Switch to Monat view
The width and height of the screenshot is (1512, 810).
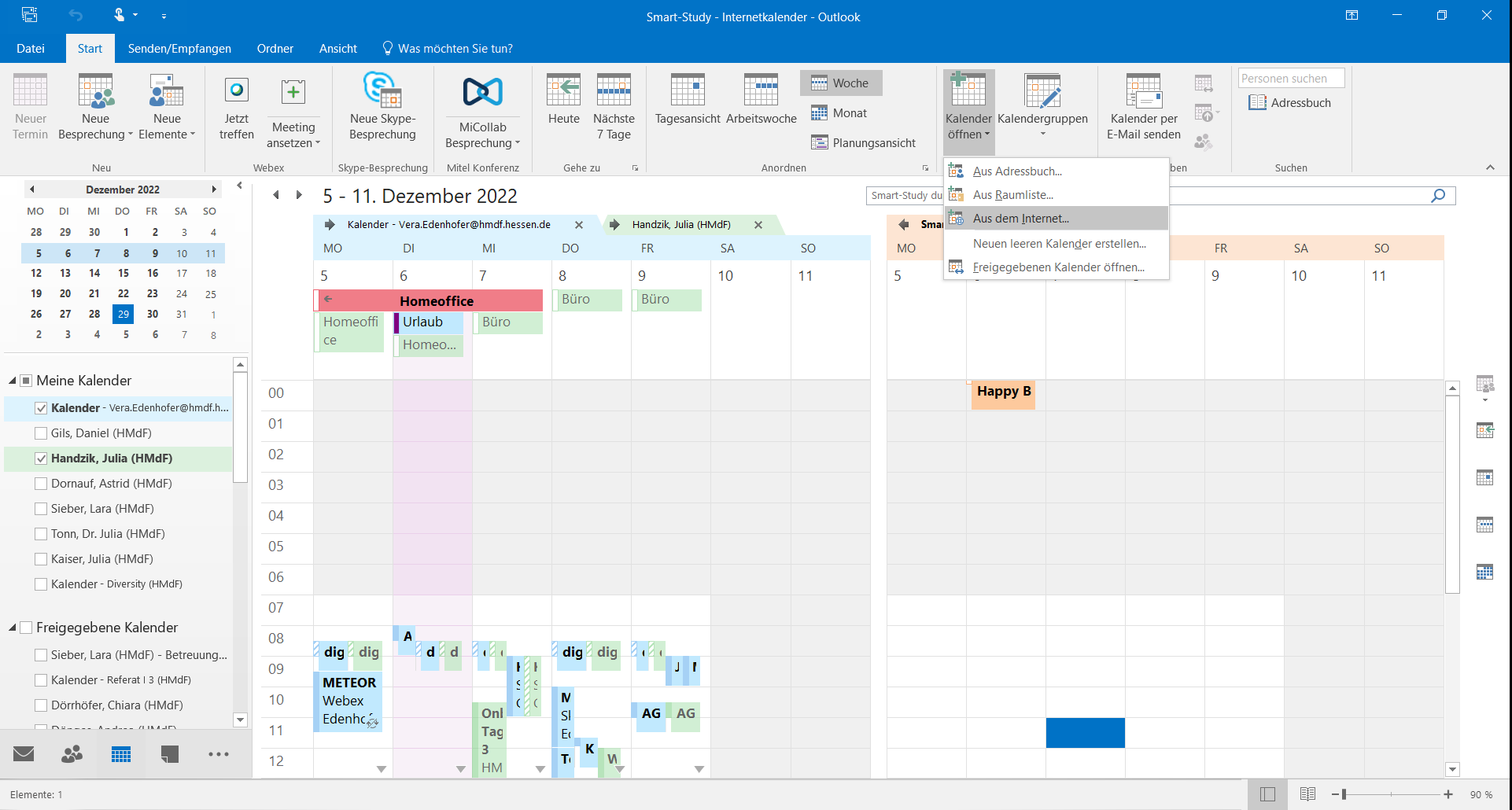coord(839,113)
